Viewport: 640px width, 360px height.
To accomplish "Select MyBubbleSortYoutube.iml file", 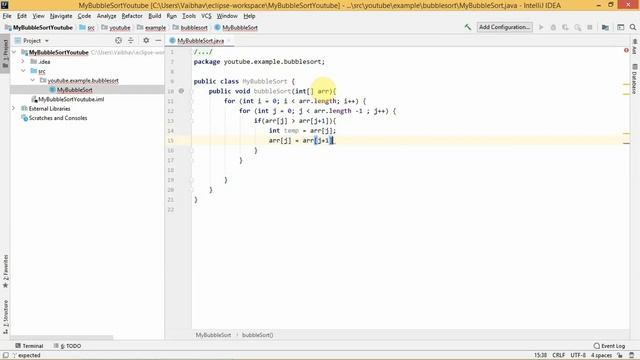I will tap(71, 99).
